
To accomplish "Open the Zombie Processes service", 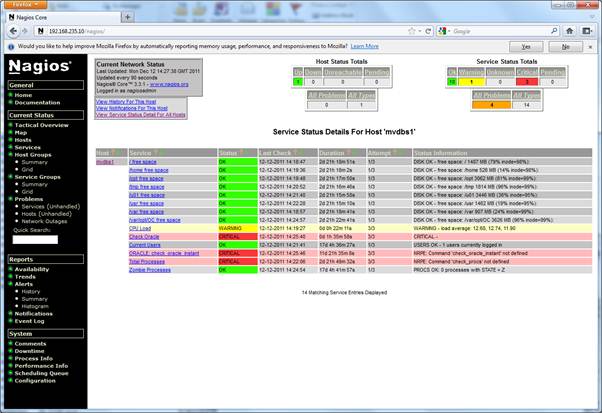I will 150,270.
